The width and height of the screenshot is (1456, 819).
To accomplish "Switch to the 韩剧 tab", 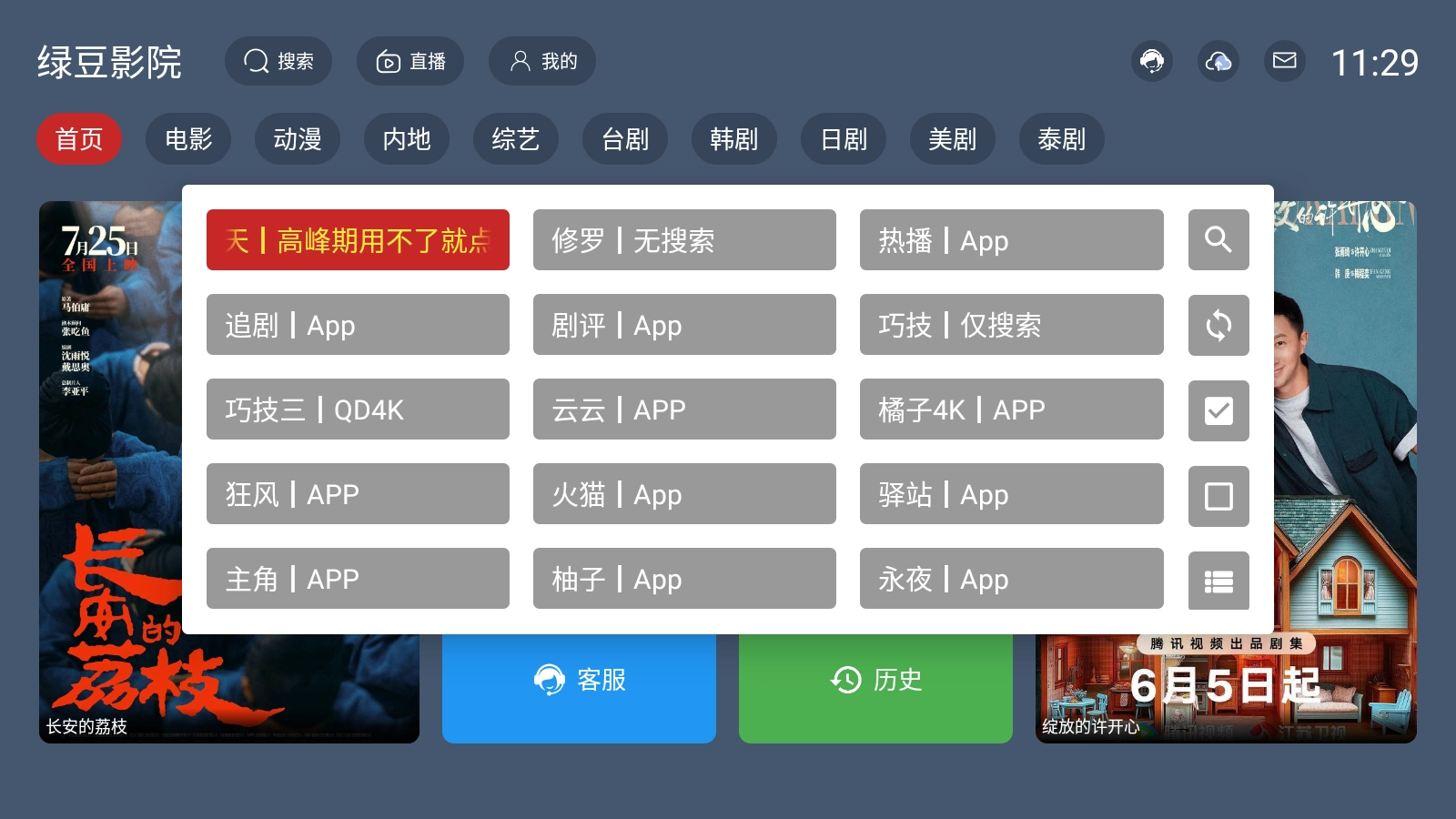I will tap(734, 138).
